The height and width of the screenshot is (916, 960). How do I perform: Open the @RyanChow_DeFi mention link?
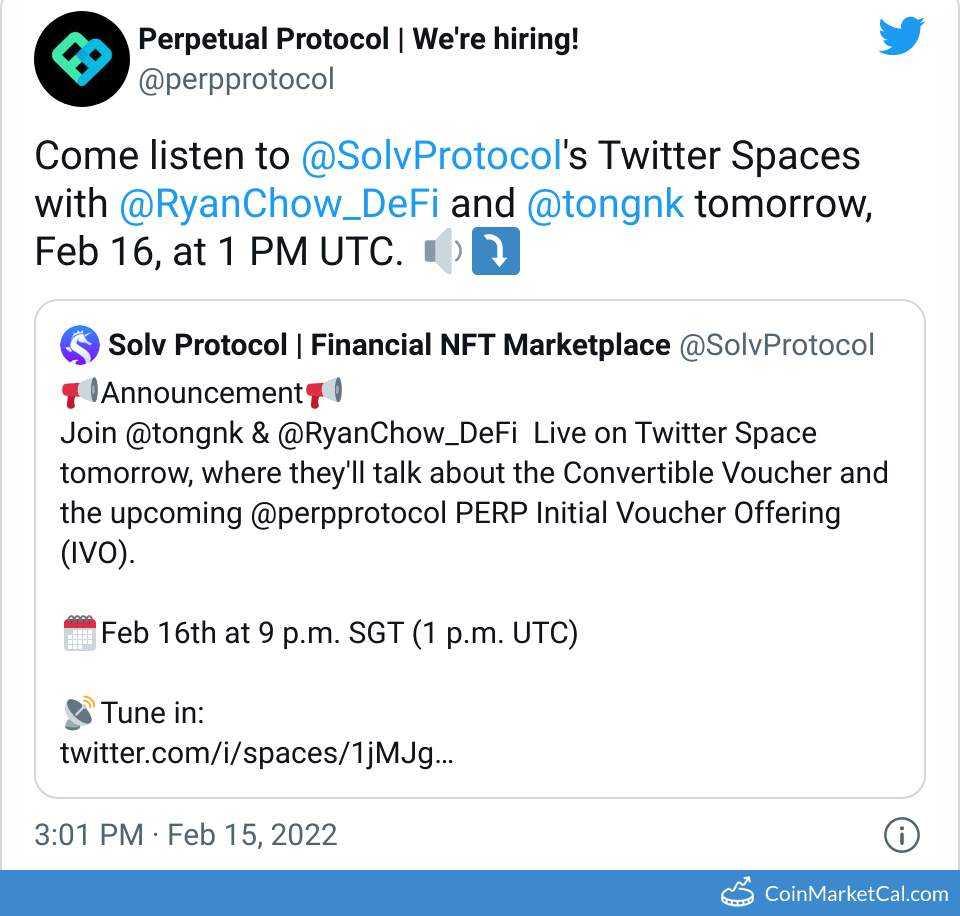click(280, 204)
